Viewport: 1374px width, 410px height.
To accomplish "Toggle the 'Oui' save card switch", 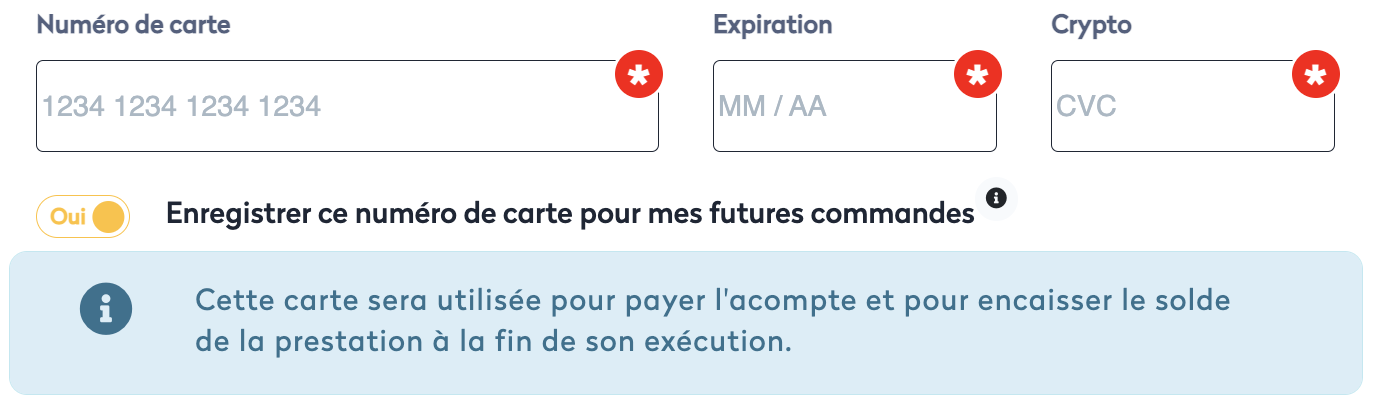I will (x=83, y=216).
